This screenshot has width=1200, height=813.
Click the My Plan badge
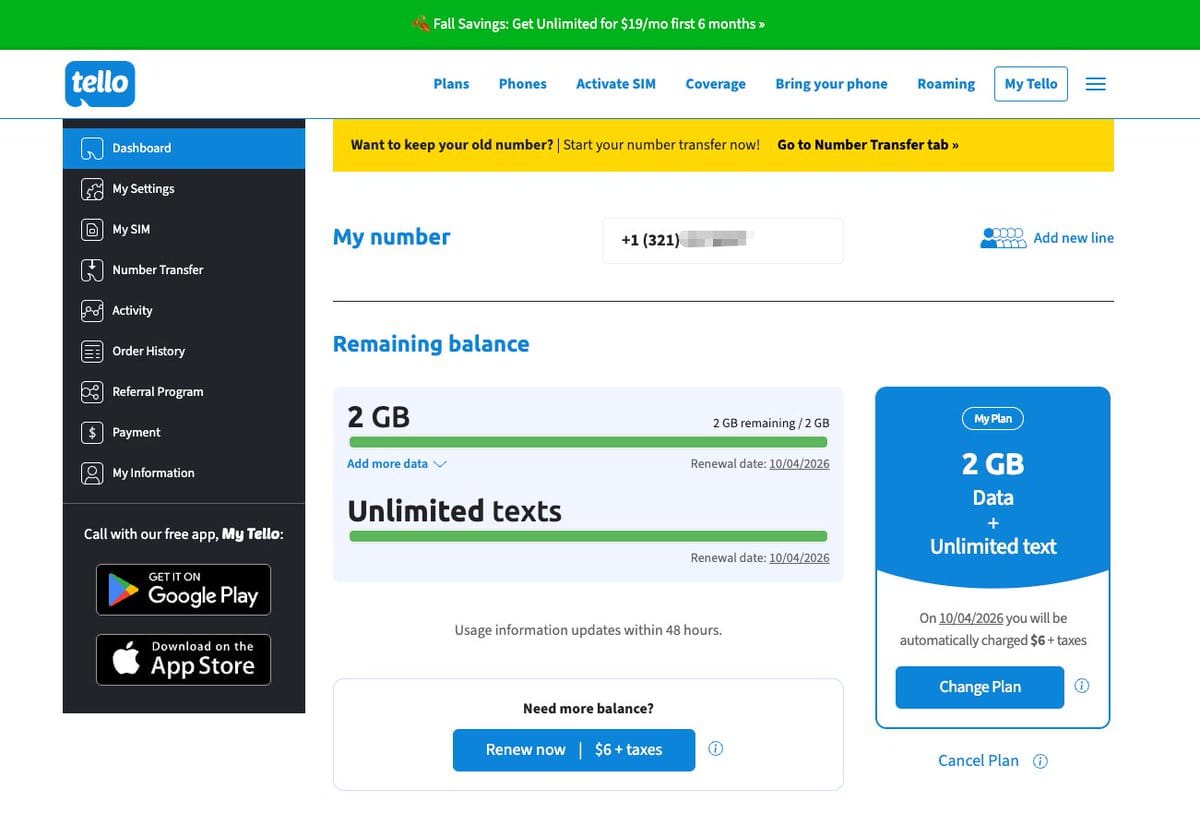click(x=993, y=419)
